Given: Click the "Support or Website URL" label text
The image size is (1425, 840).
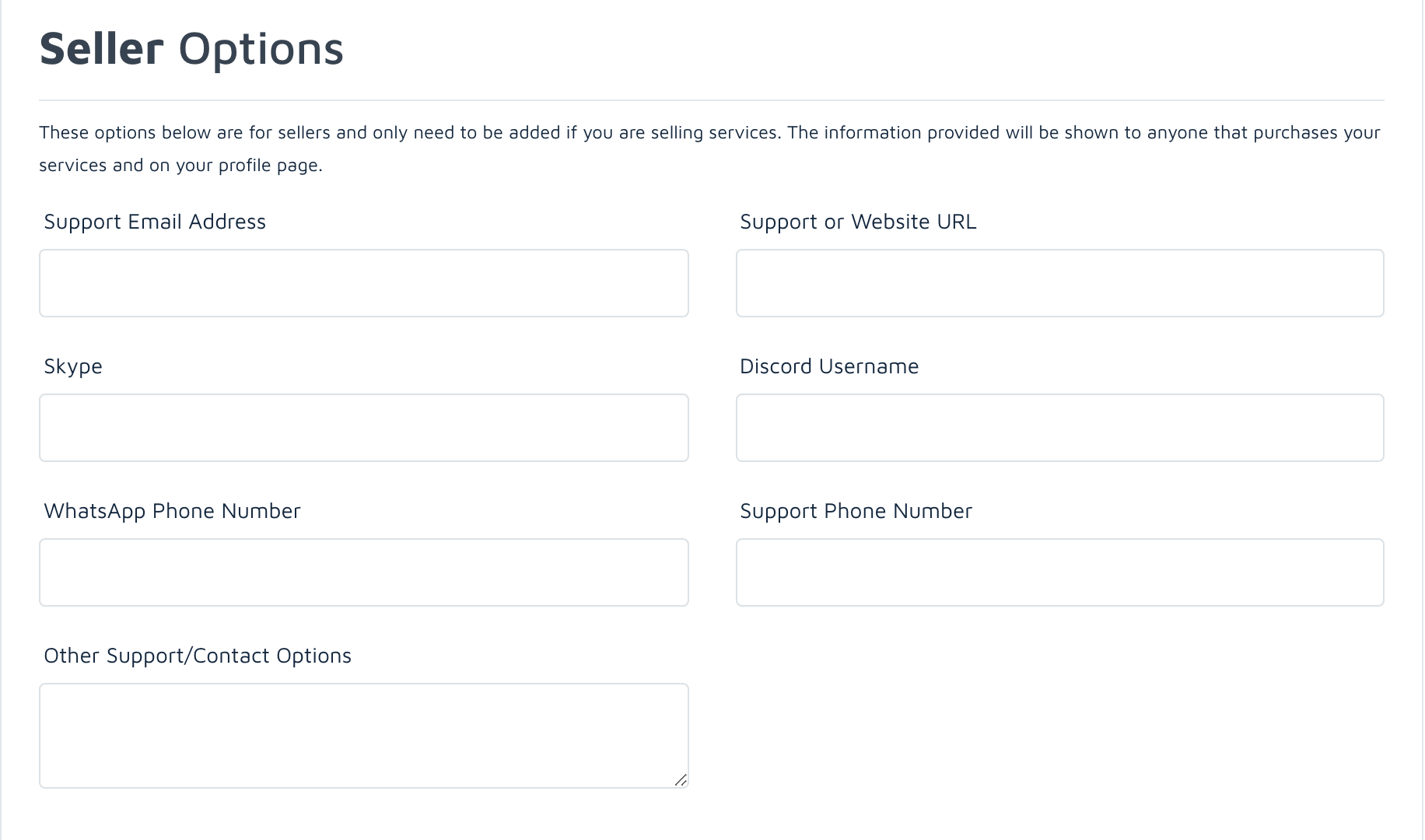Looking at the screenshot, I should [x=858, y=222].
